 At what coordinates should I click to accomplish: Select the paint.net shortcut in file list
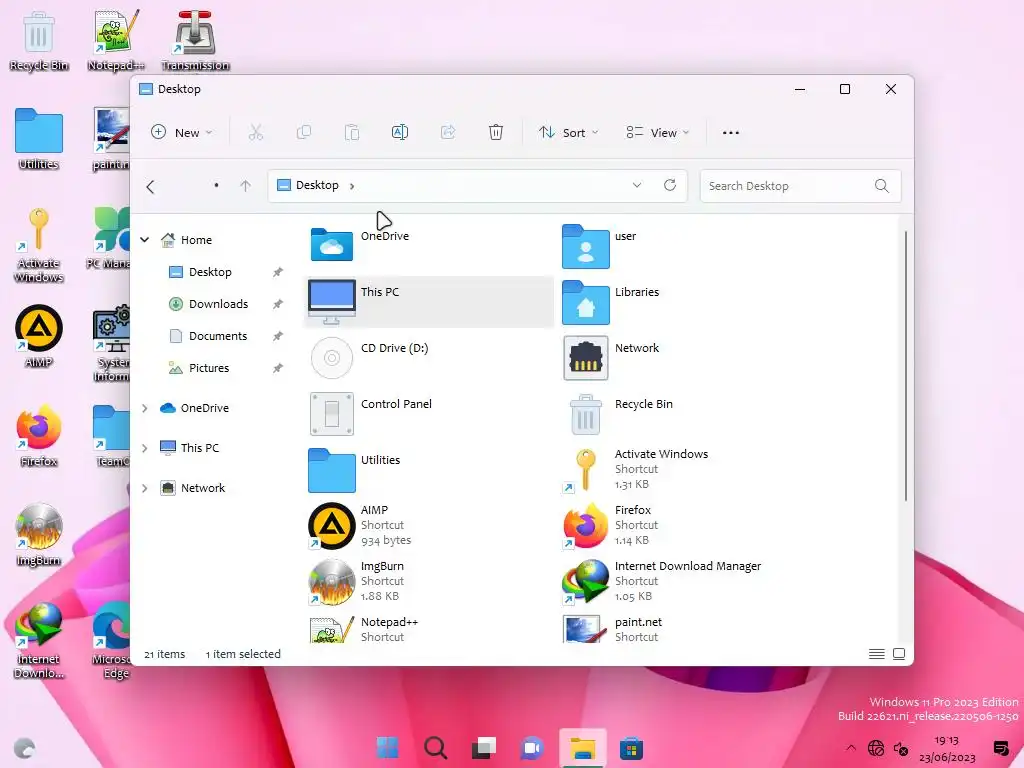point(684,630)
